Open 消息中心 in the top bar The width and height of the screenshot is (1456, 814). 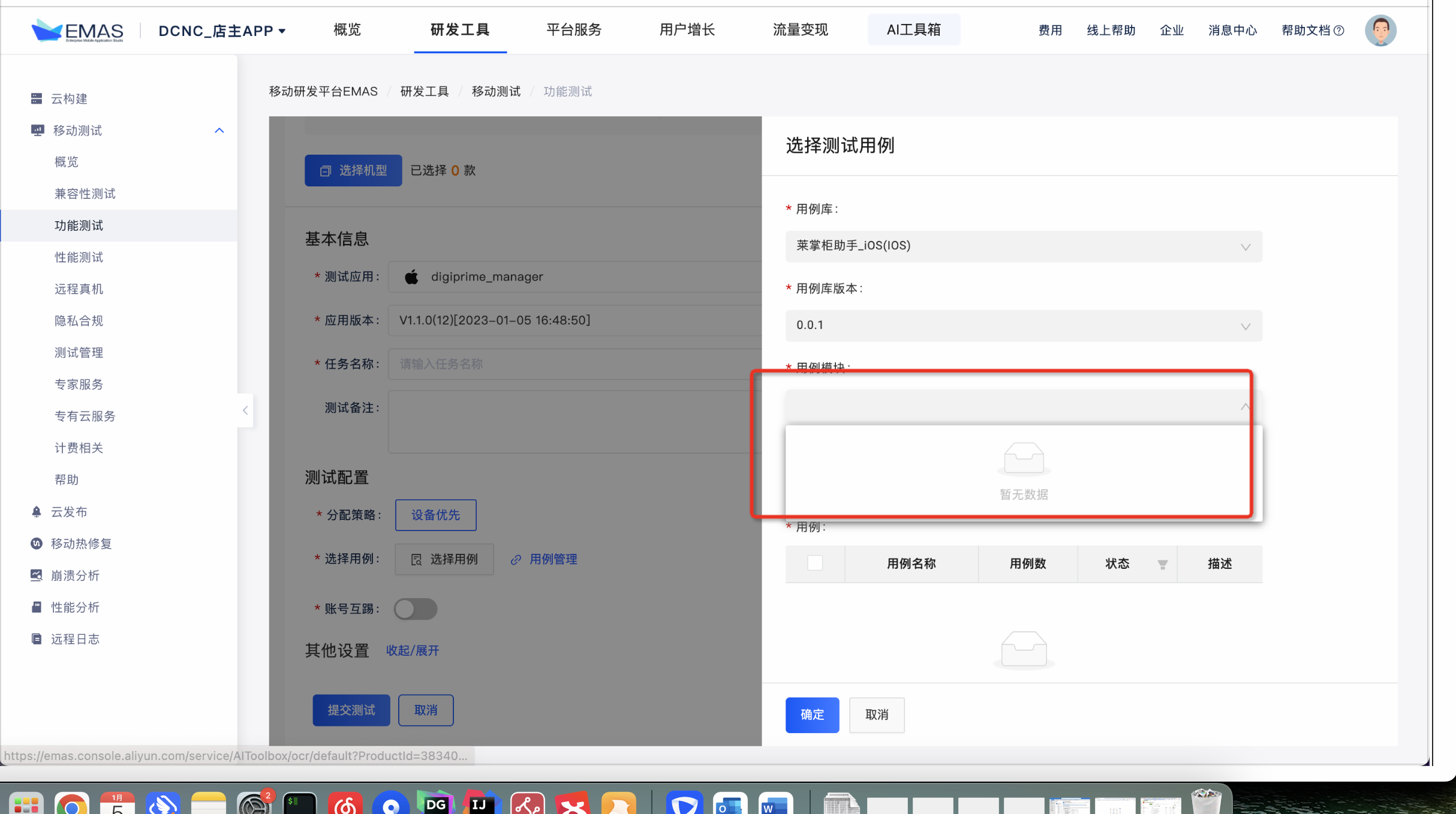click(1232, 31)
